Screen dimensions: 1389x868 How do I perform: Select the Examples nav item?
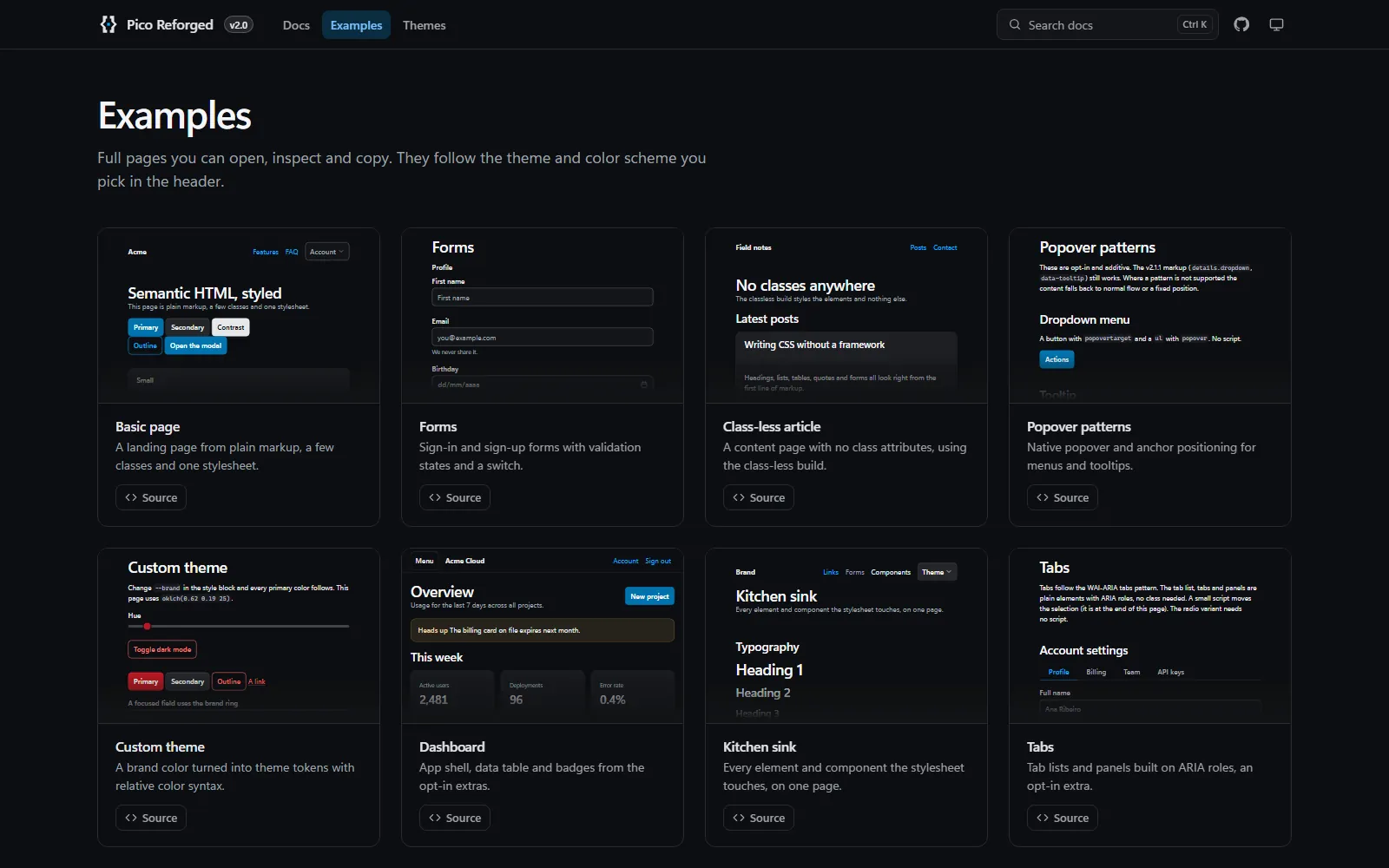(356, 25)
